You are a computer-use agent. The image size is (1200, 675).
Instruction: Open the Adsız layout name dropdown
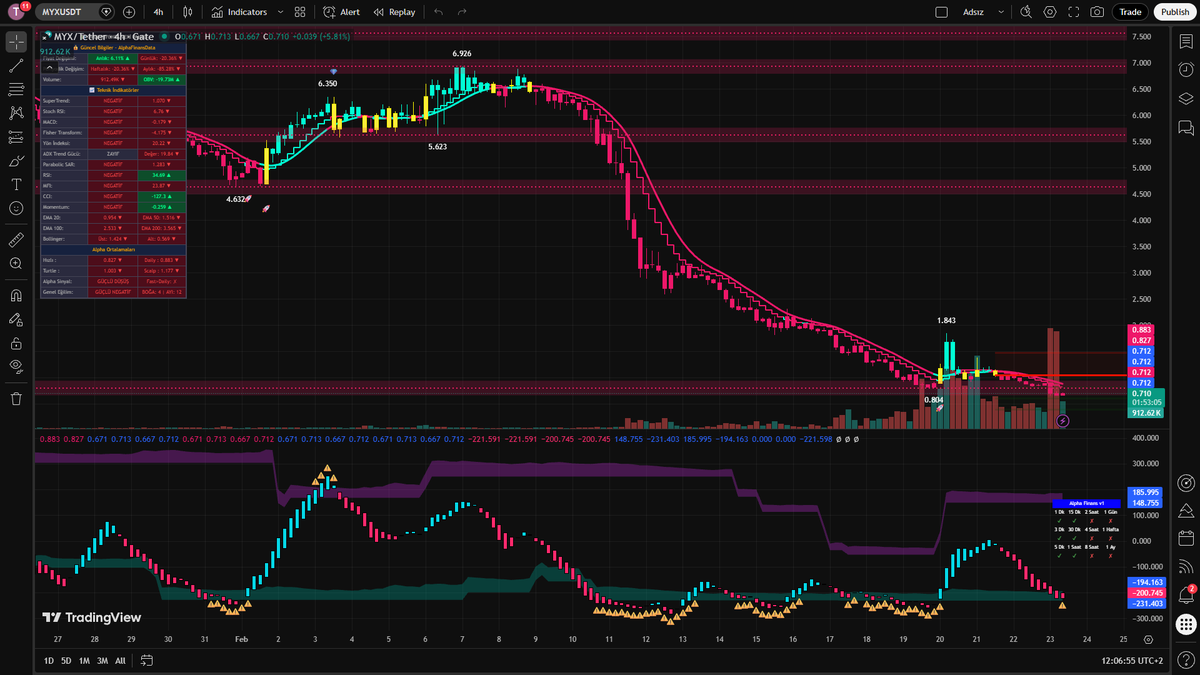coord(985,12)
